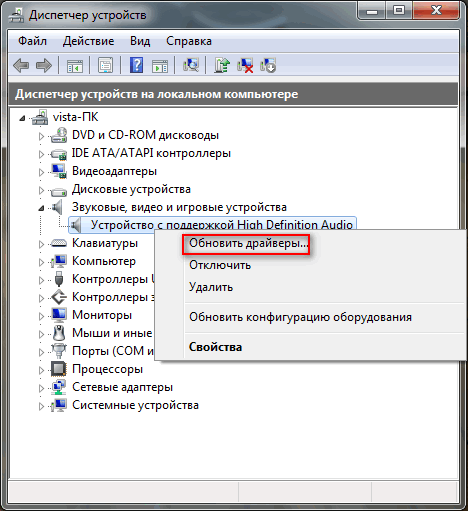Expand DVD и CD-ROM дисководы node

click(x=41, y=136)
